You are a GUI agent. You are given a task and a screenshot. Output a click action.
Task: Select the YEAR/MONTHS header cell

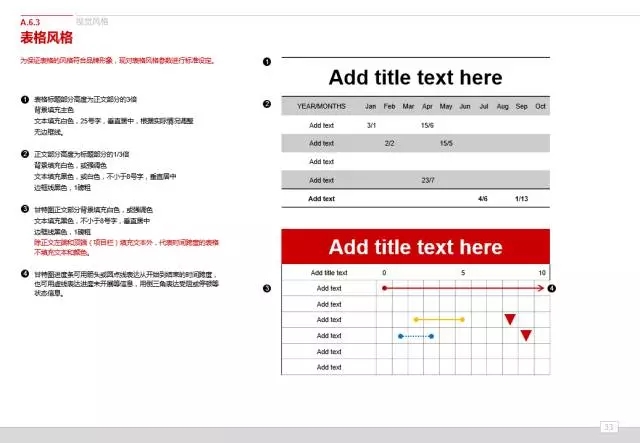321,106
